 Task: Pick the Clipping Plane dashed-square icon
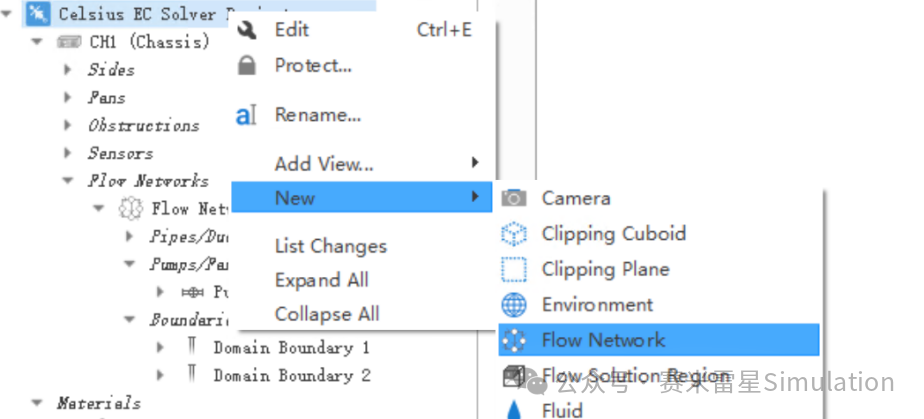[514, 269]
